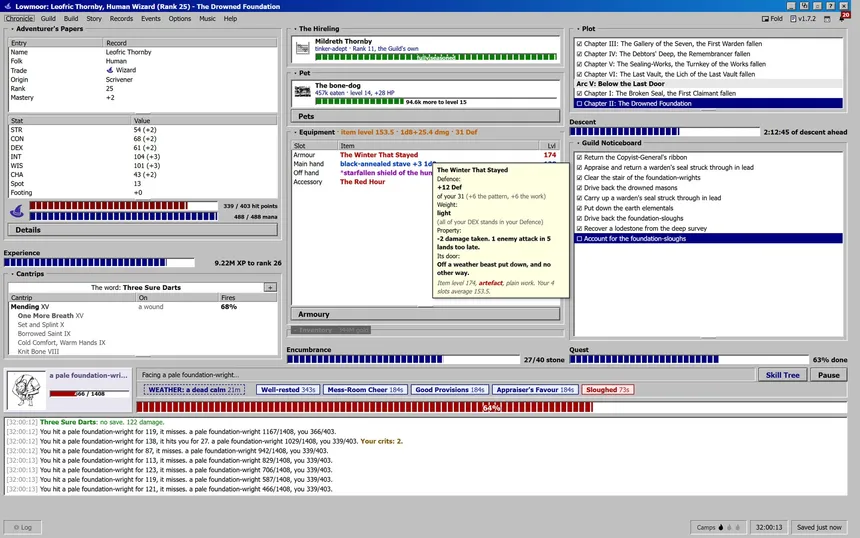The image size is (860, 538).
Task: Click the second camp flame icon
Action: [729, 528]
